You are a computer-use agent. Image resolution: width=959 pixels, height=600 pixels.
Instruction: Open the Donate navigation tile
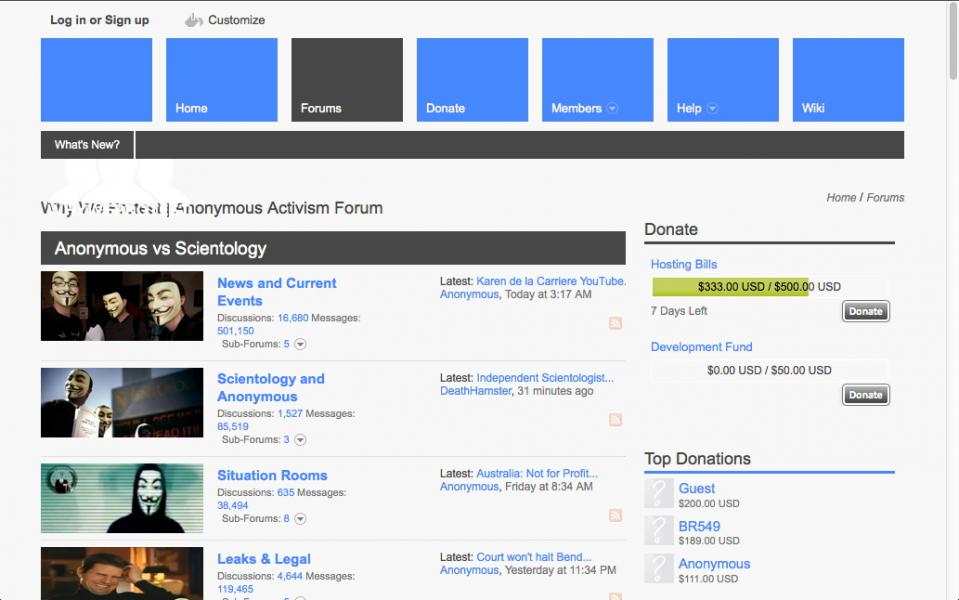472,80
